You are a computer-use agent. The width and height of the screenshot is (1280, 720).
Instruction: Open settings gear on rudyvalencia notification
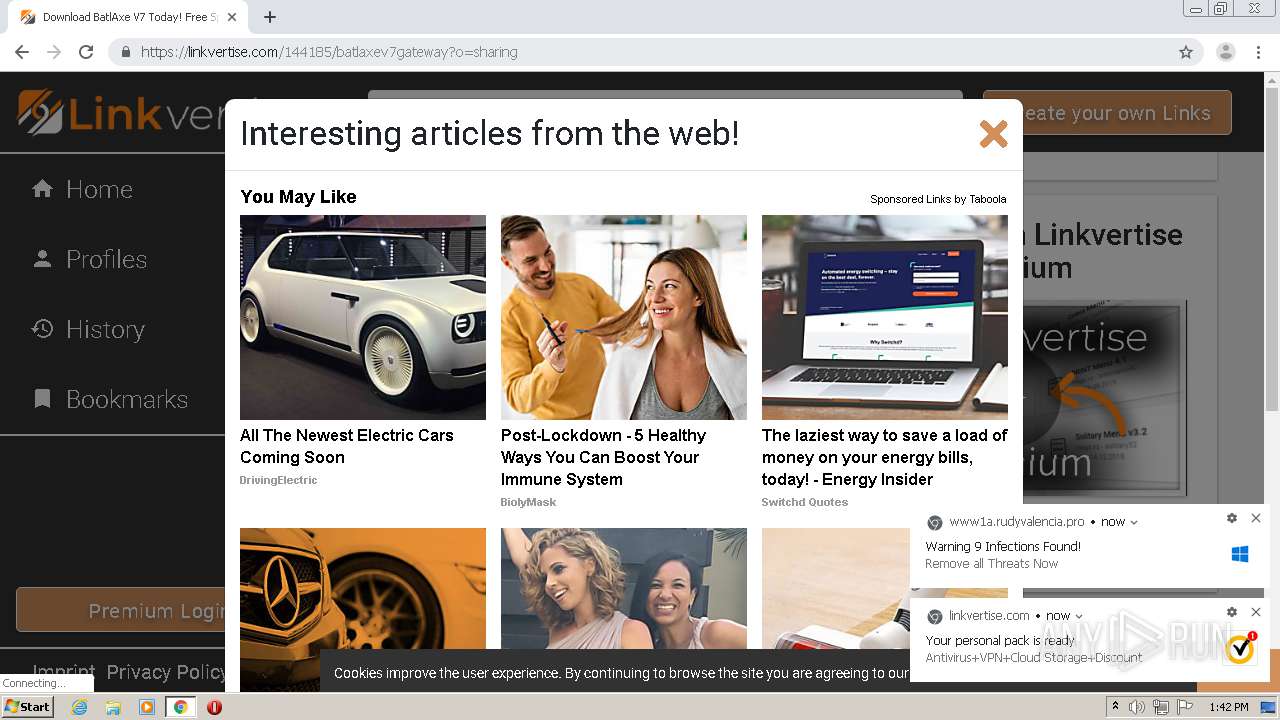pyautogui.click(x=1232, y=518)
